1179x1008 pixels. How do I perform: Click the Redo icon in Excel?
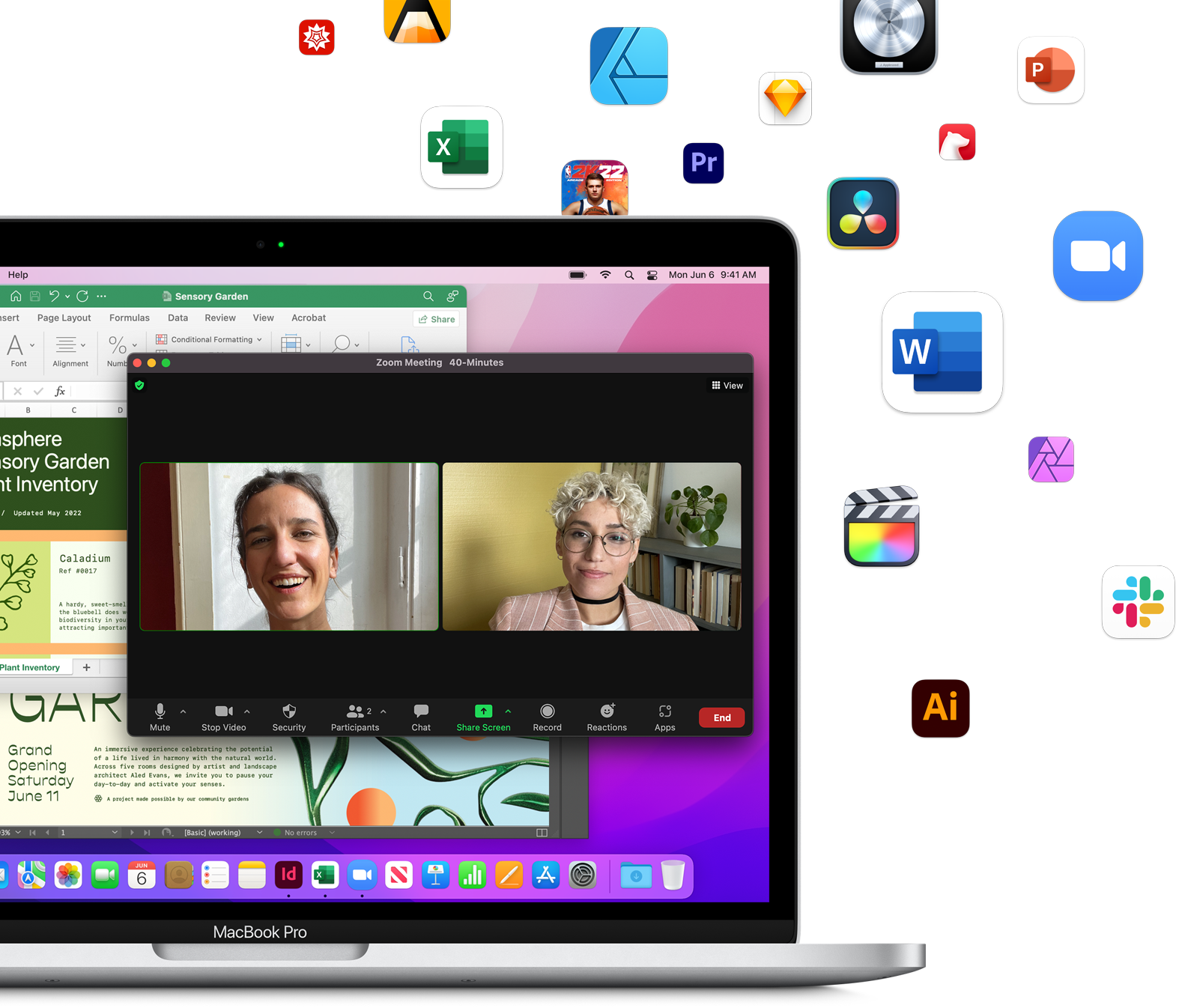tap(82, 296)
